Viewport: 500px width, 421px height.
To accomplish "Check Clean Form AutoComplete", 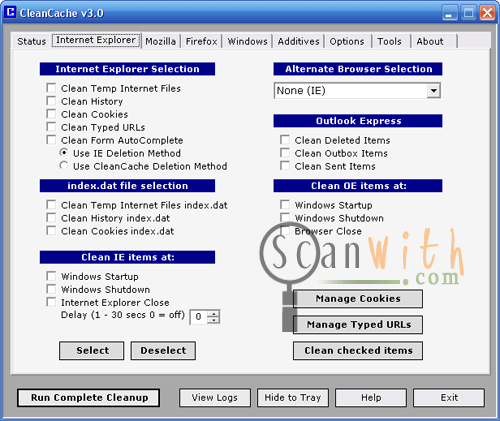I will pyautogui.click(x=51, y=140).
